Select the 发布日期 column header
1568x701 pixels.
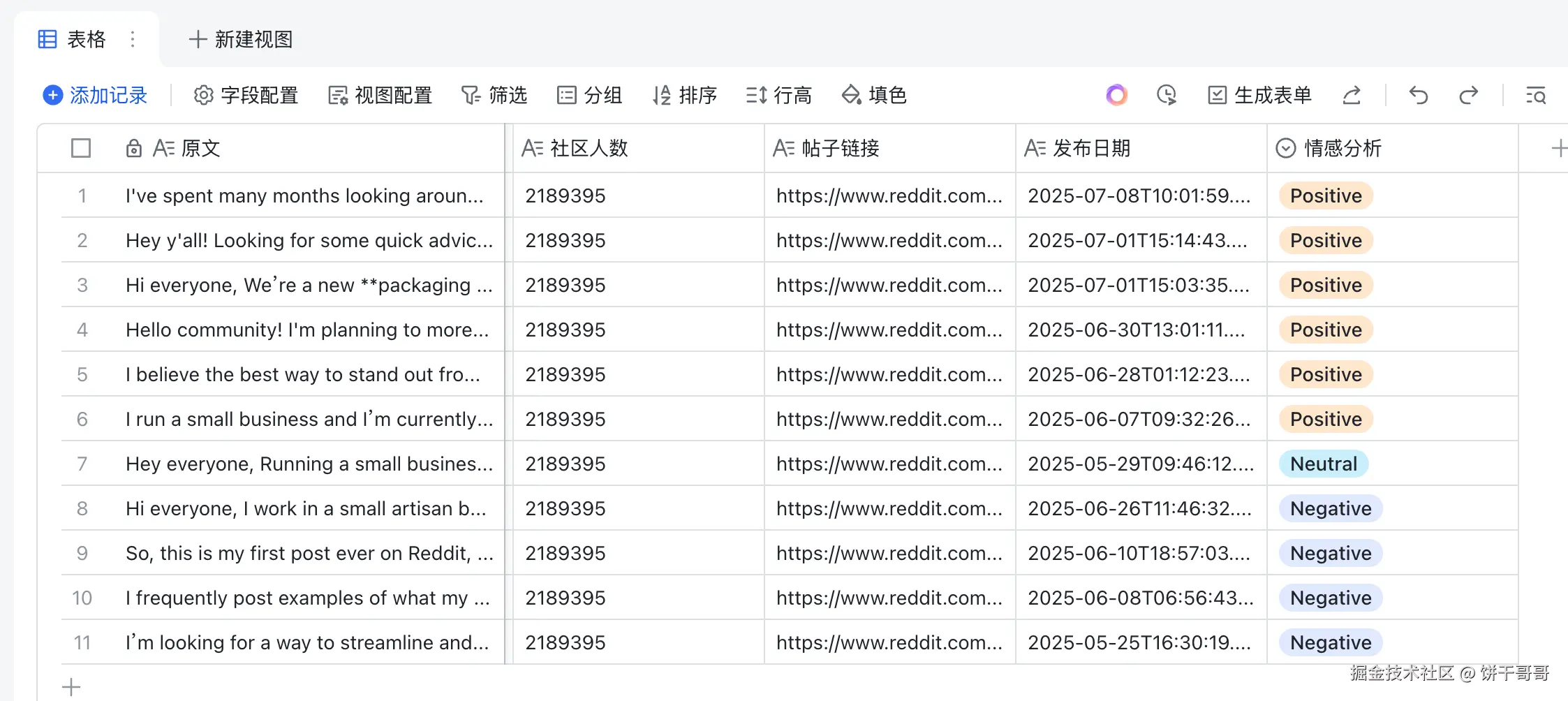coord(1141,148)
